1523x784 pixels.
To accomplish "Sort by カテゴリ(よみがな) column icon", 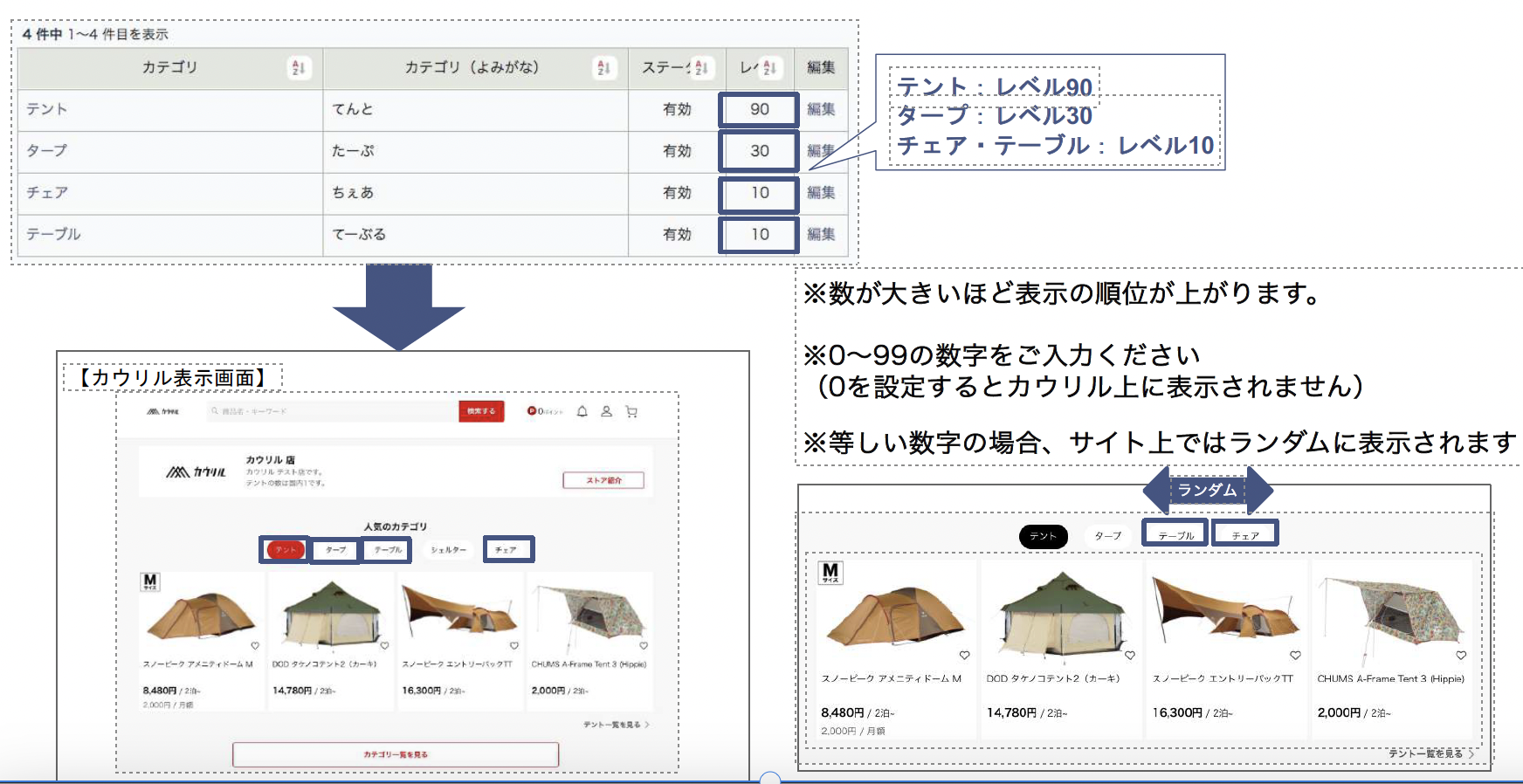I will click(603, 68).
